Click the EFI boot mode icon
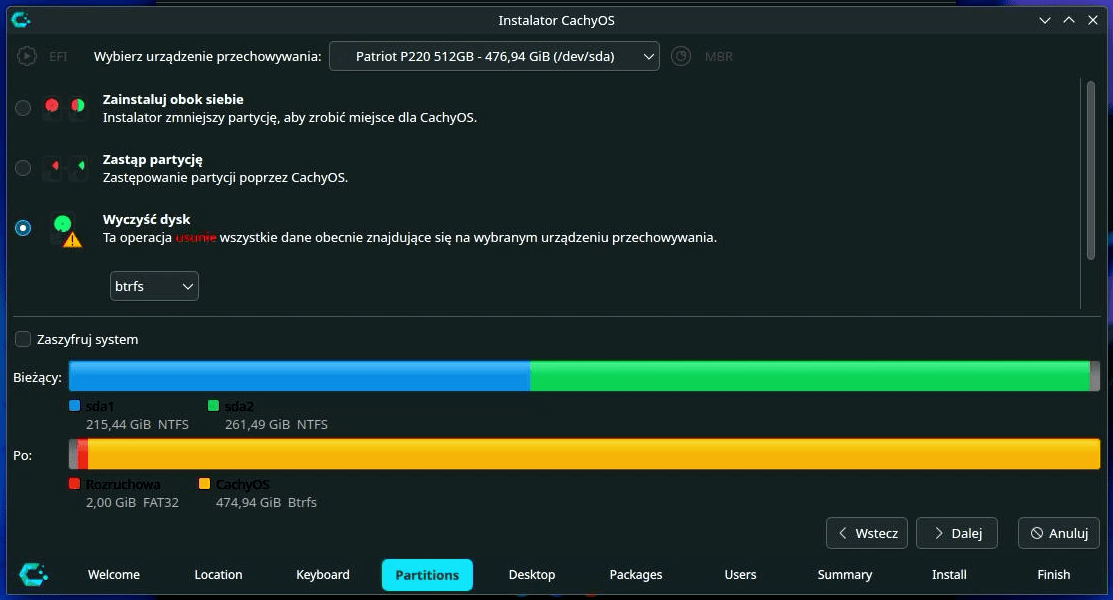This screenshot has height=600, width=1113. [27, 56]
